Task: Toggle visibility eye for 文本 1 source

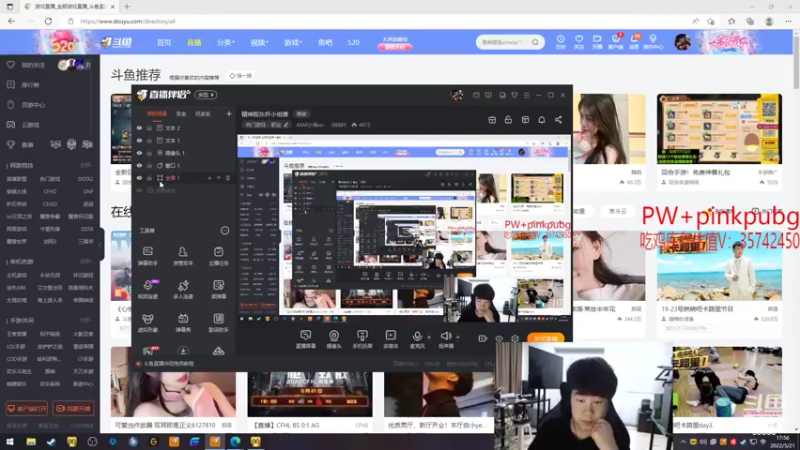Action: click(x=139, y=140)
